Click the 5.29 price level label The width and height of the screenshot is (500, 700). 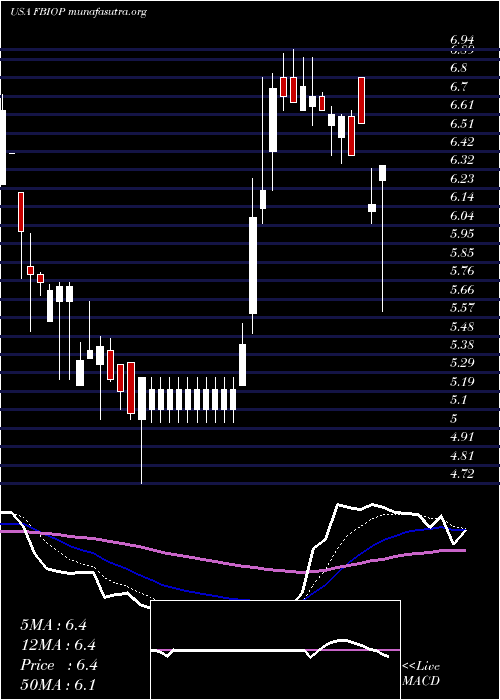pos(462,363)
